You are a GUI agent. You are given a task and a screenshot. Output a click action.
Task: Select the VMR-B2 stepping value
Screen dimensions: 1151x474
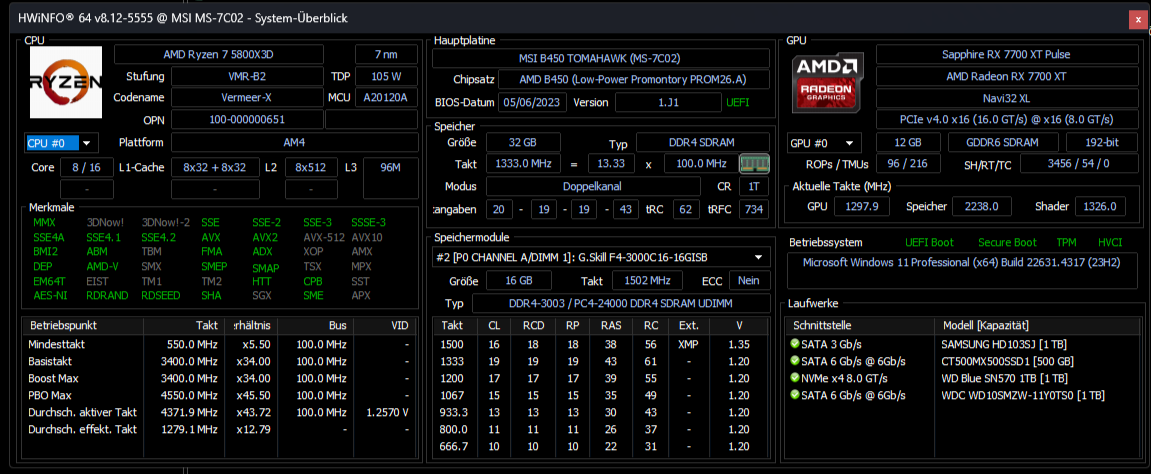(x=247, y=76)
